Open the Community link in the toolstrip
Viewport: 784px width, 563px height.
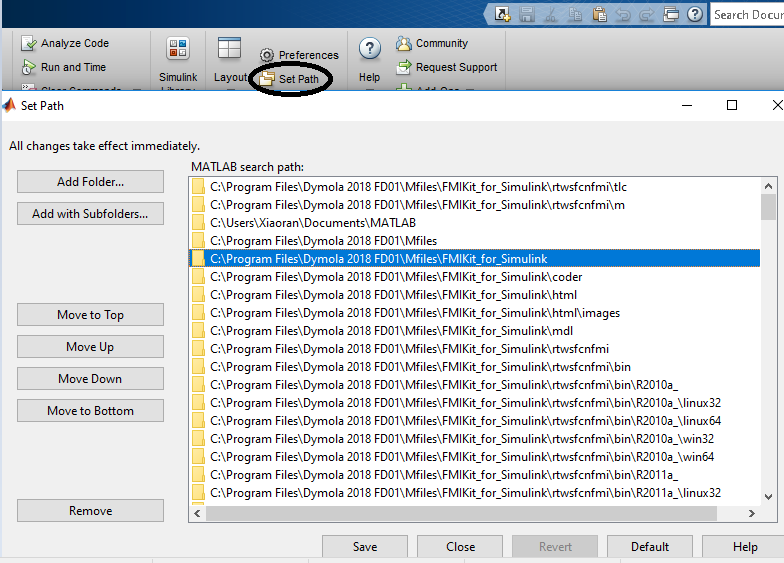tap(432, 44)
